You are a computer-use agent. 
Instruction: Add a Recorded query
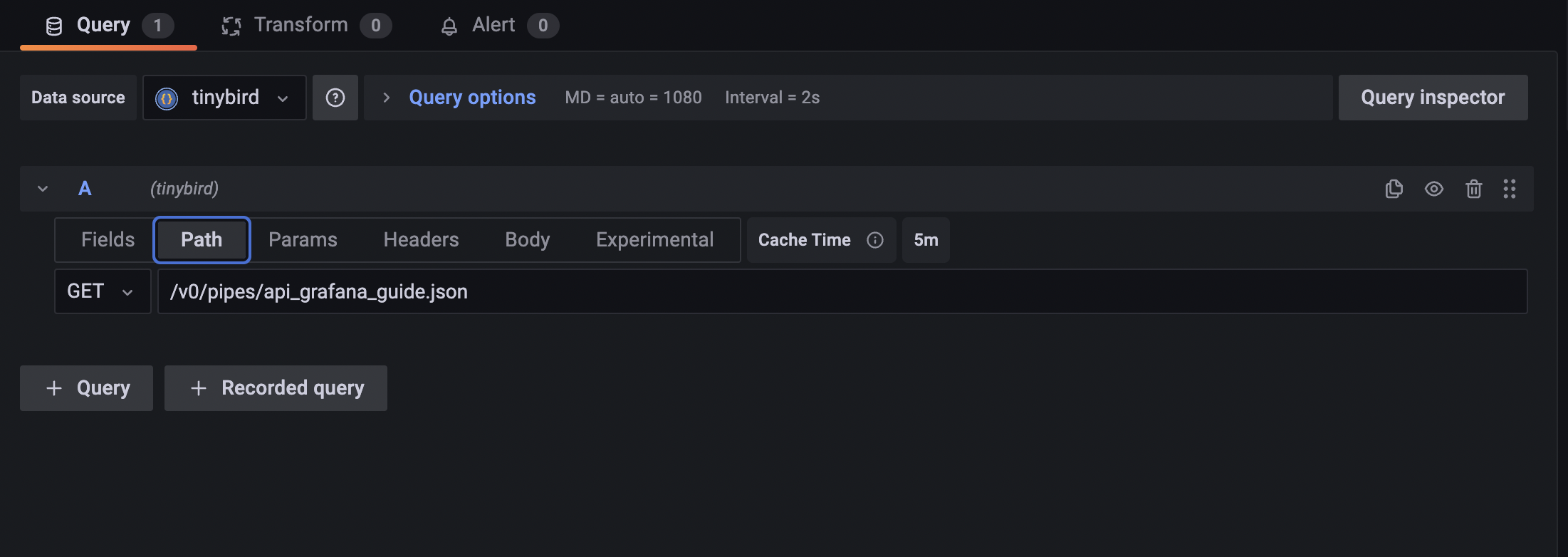[276, 388]
